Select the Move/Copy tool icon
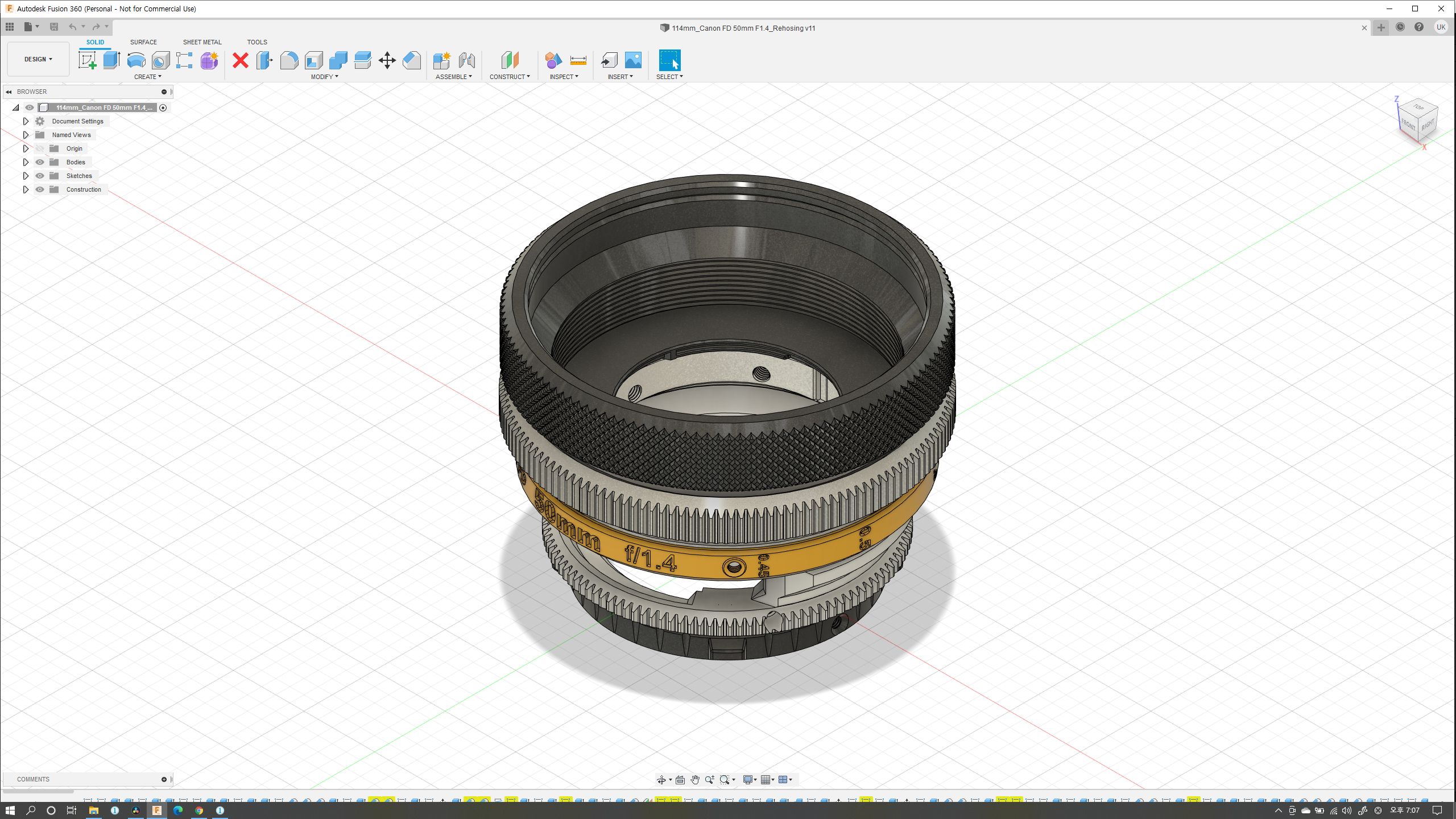Image resolution: width=1456 pixels, height=819 pixels. coord(387,60)
